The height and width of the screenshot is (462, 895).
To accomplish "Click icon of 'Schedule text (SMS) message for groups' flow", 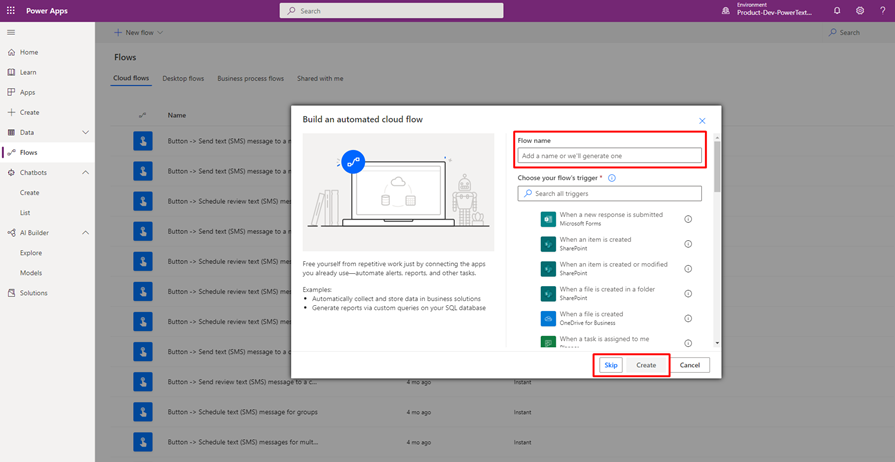I will coord(142,412).
